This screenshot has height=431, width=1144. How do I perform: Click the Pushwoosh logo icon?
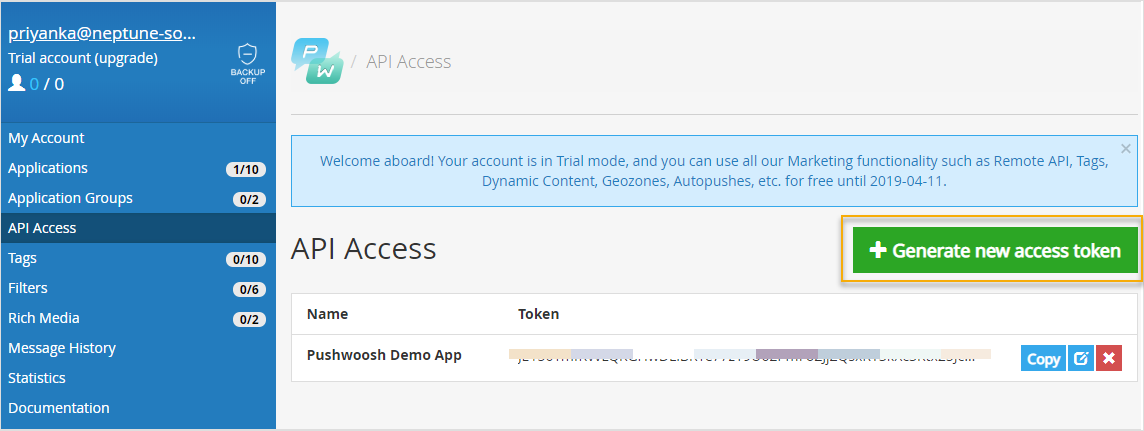317,61
